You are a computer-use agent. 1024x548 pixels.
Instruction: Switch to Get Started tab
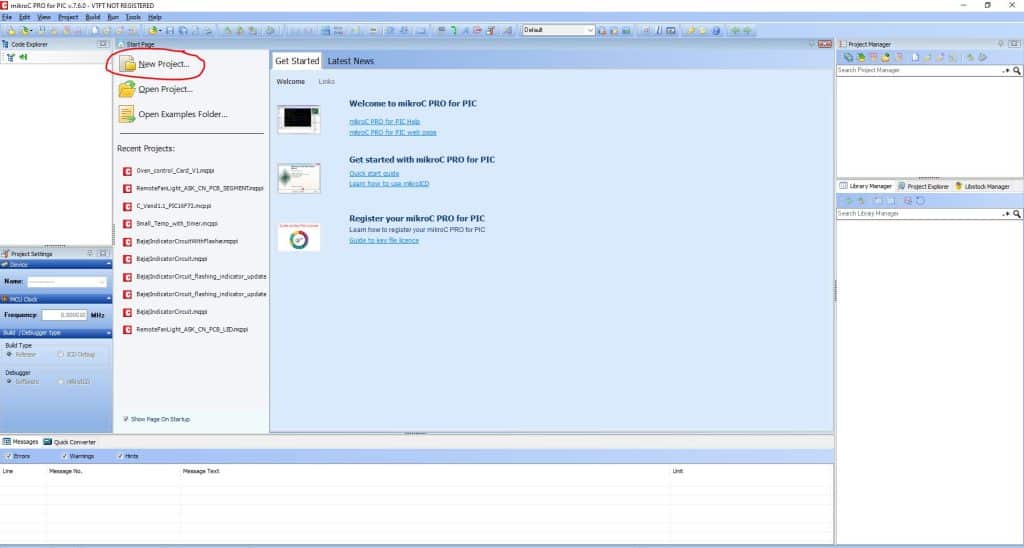297,61
